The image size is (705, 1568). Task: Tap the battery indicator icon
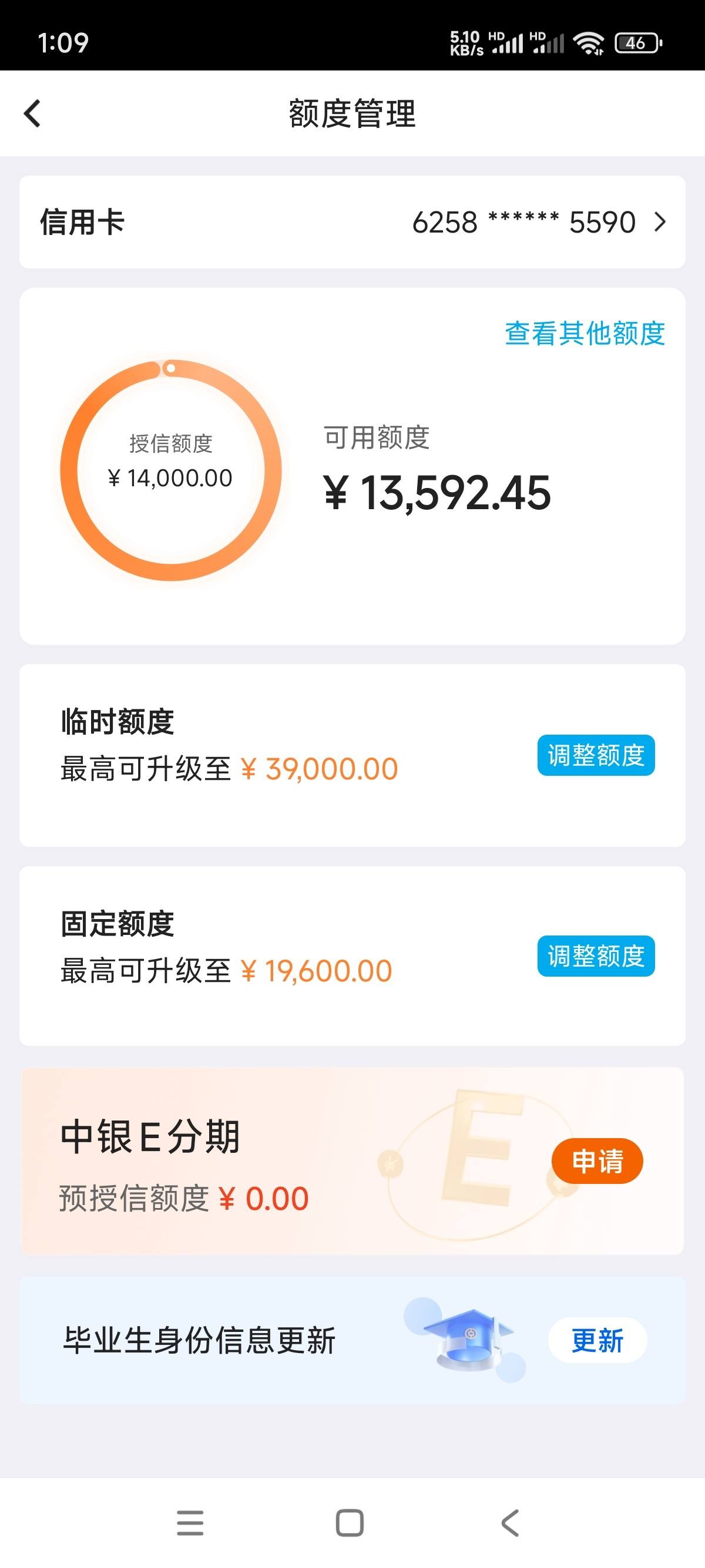[638, 43]
